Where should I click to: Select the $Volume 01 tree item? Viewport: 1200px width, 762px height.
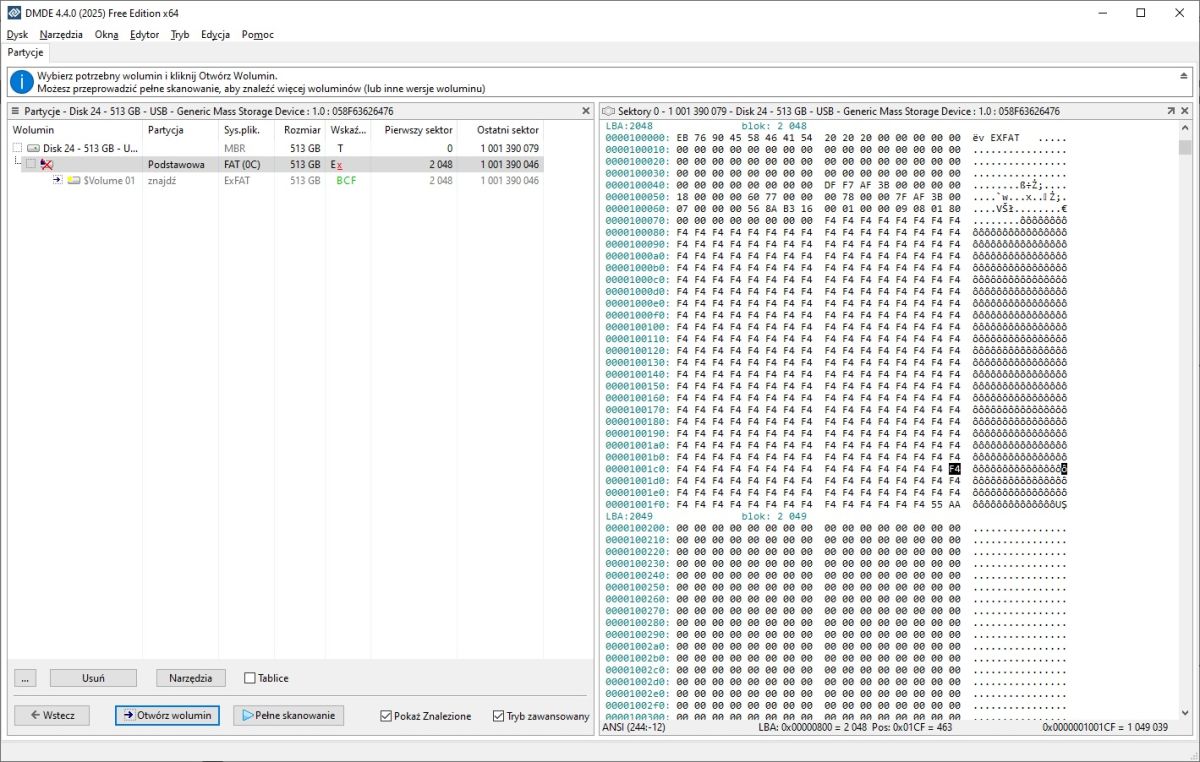pos(109,181)
